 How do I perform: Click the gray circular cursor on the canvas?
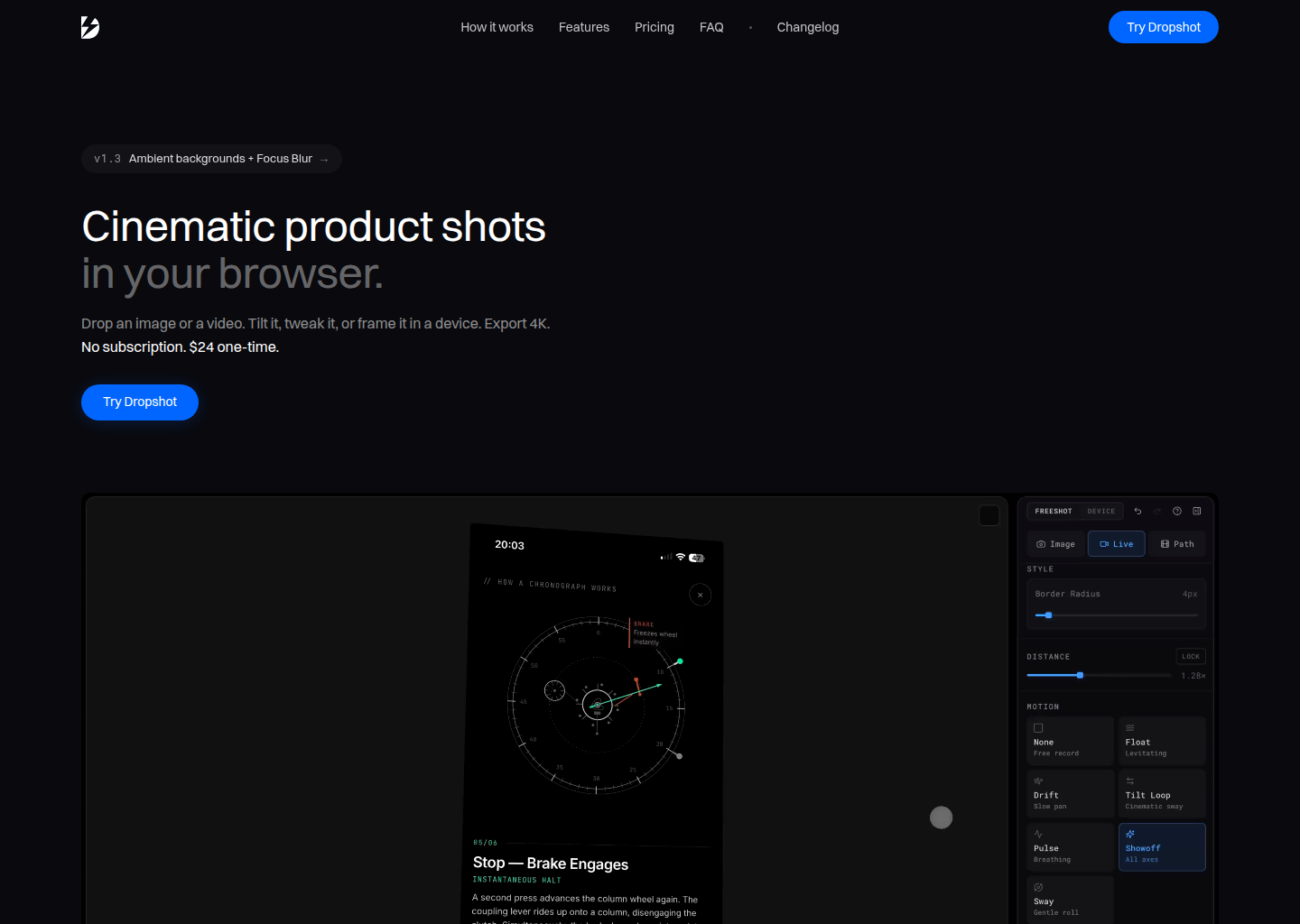942,818
